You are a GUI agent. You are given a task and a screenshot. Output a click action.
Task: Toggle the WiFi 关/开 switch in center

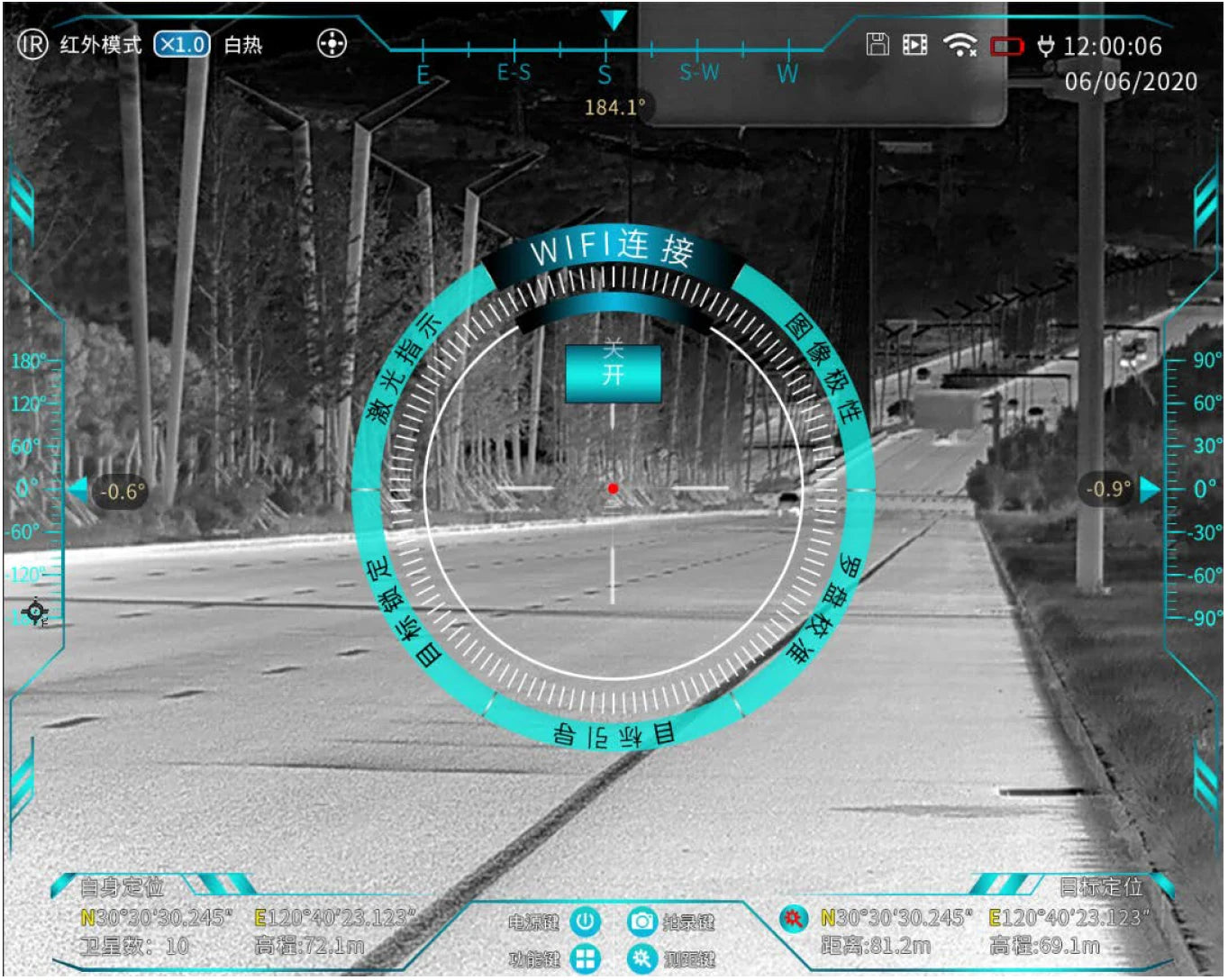click(x=613, y=373)
